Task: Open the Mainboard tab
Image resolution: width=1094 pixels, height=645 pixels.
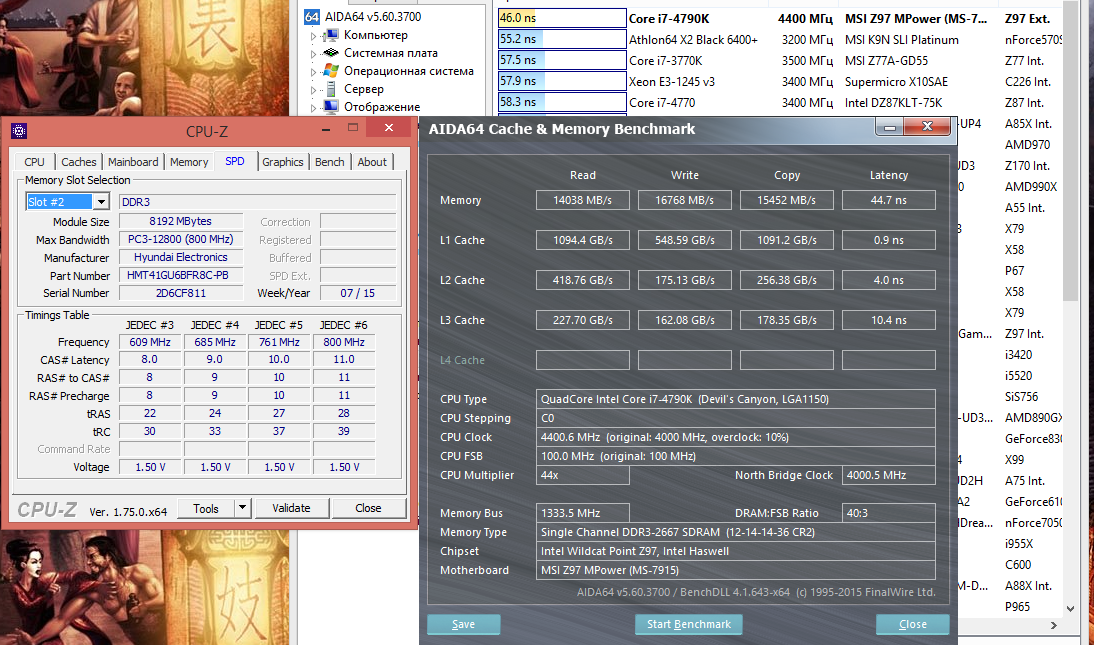Action: pyautogui.click(x=133, y=162)
